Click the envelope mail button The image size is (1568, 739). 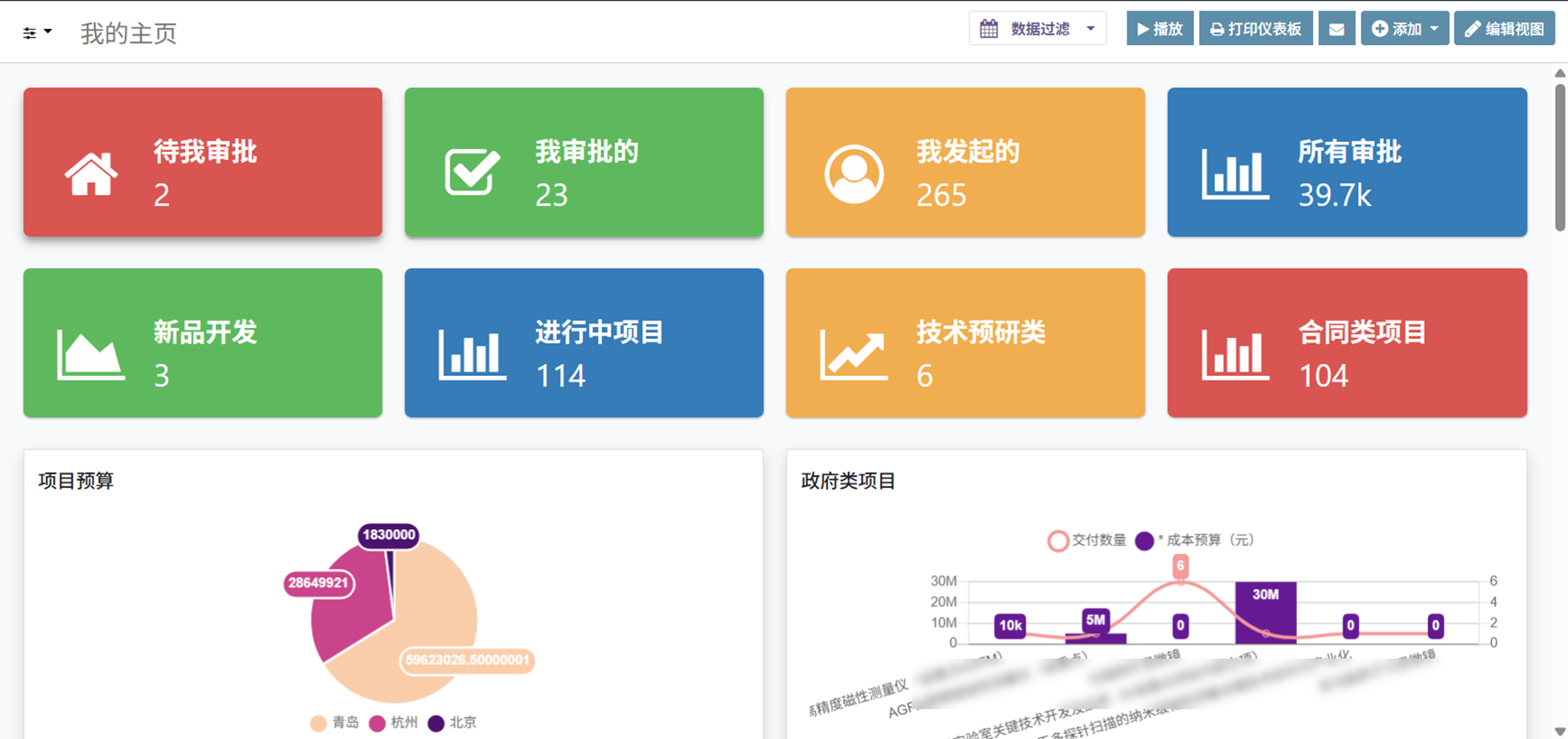click(1336, 29)
